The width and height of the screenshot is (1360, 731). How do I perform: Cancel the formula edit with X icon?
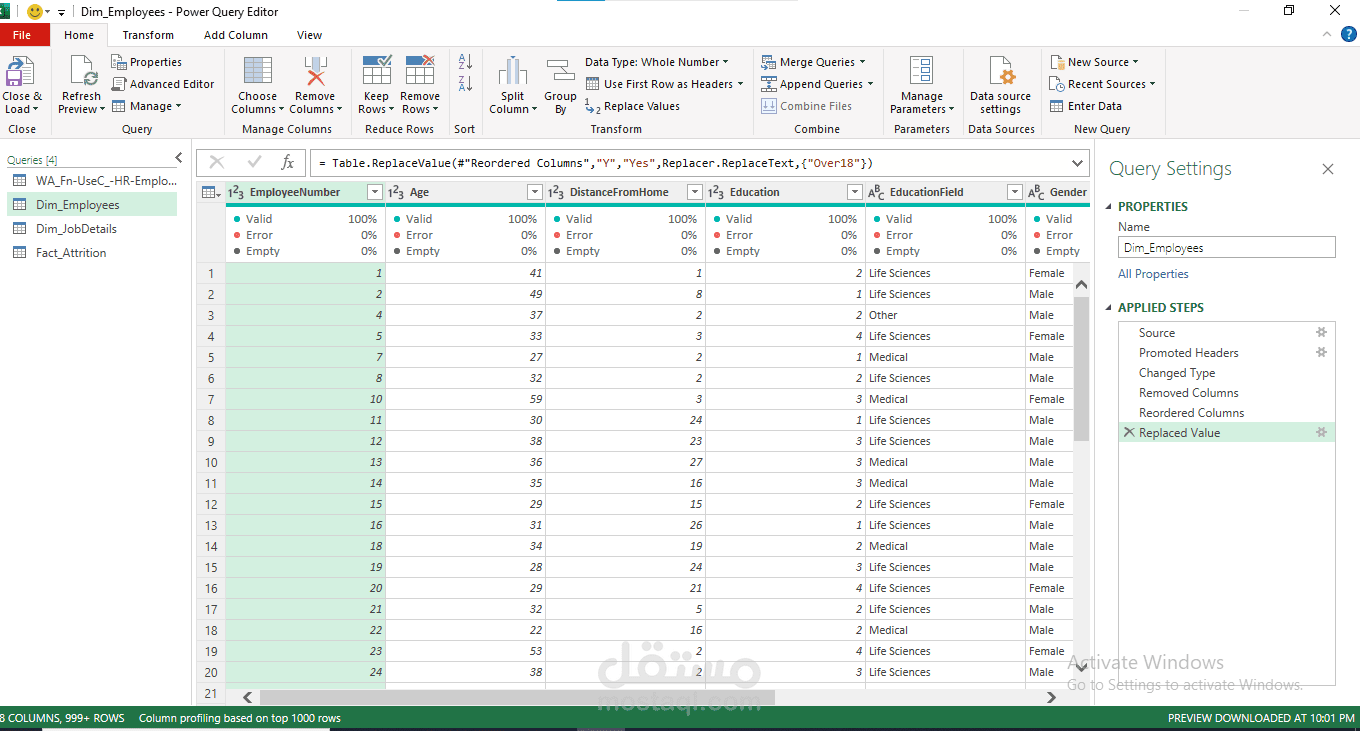217,163
